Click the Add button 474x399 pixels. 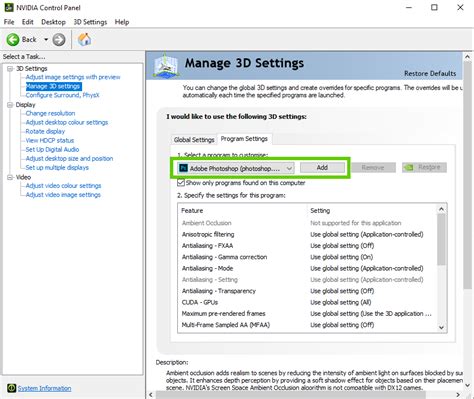[322, 167]
